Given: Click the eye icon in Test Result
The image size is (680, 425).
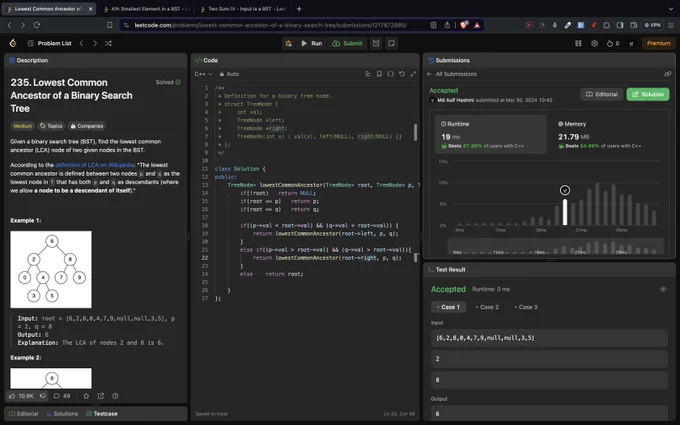Looking at the screenshot, I should (663, 289).
